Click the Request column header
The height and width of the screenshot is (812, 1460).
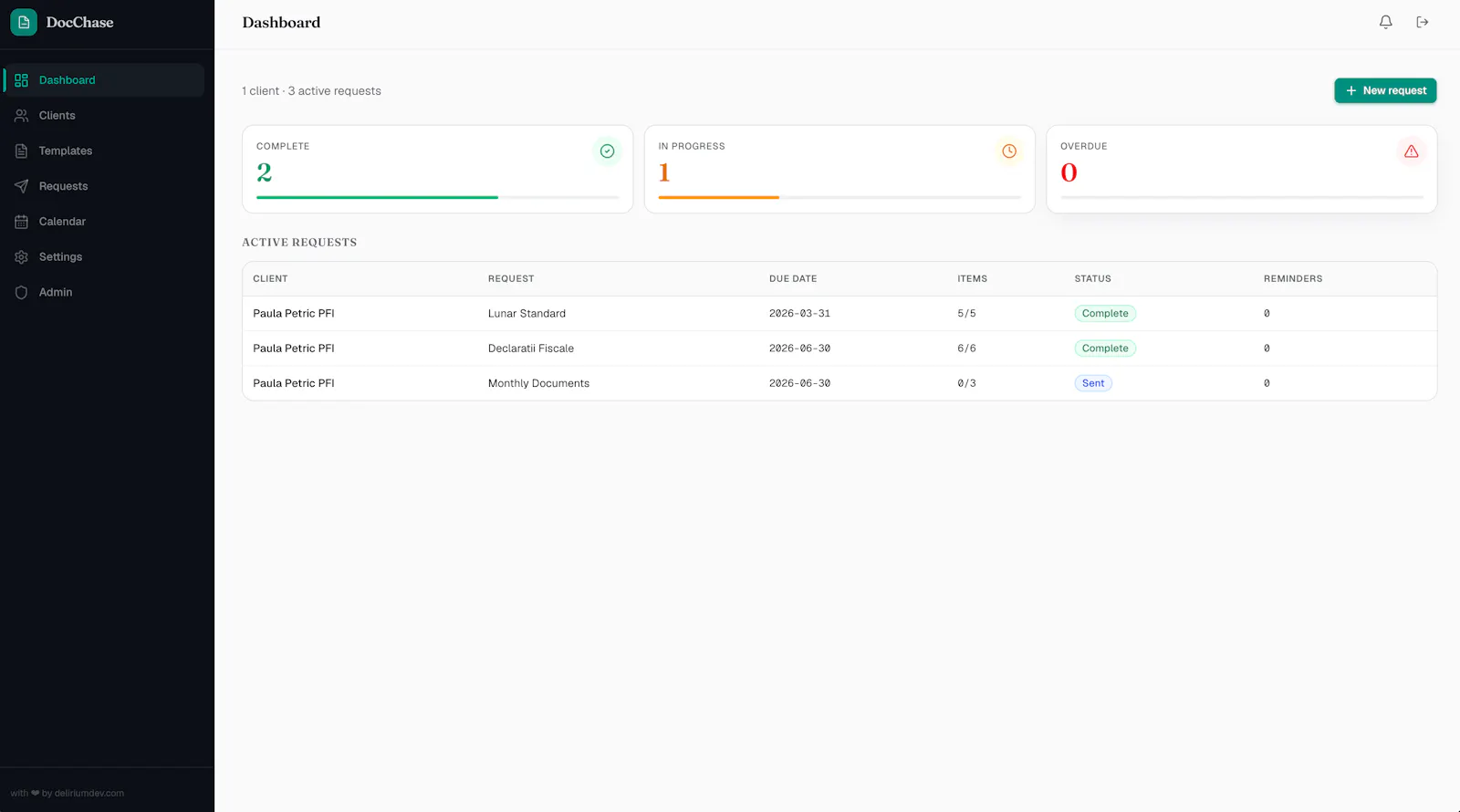(511, 279)
